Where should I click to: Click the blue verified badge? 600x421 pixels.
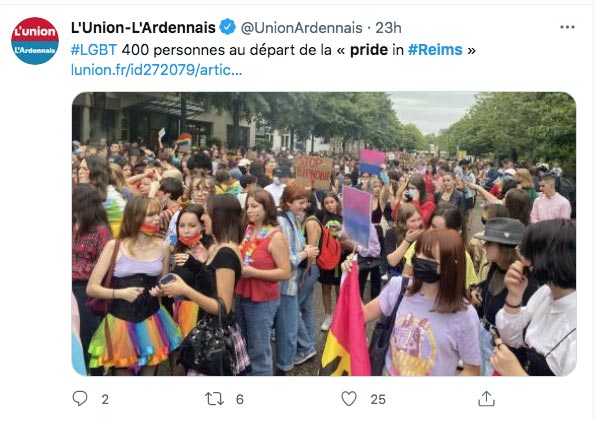pos(228,27)
